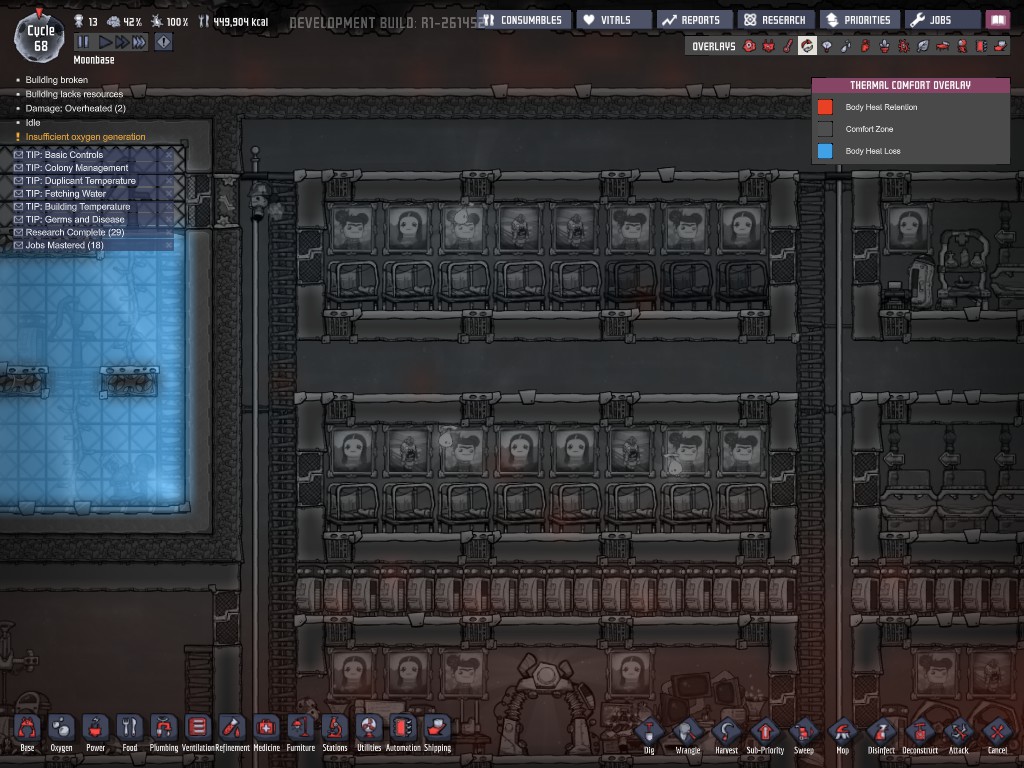The height and width of the screenshot is (768, 1024).
Task: Open the Conveyor overlay
Action: [1000, 46]
